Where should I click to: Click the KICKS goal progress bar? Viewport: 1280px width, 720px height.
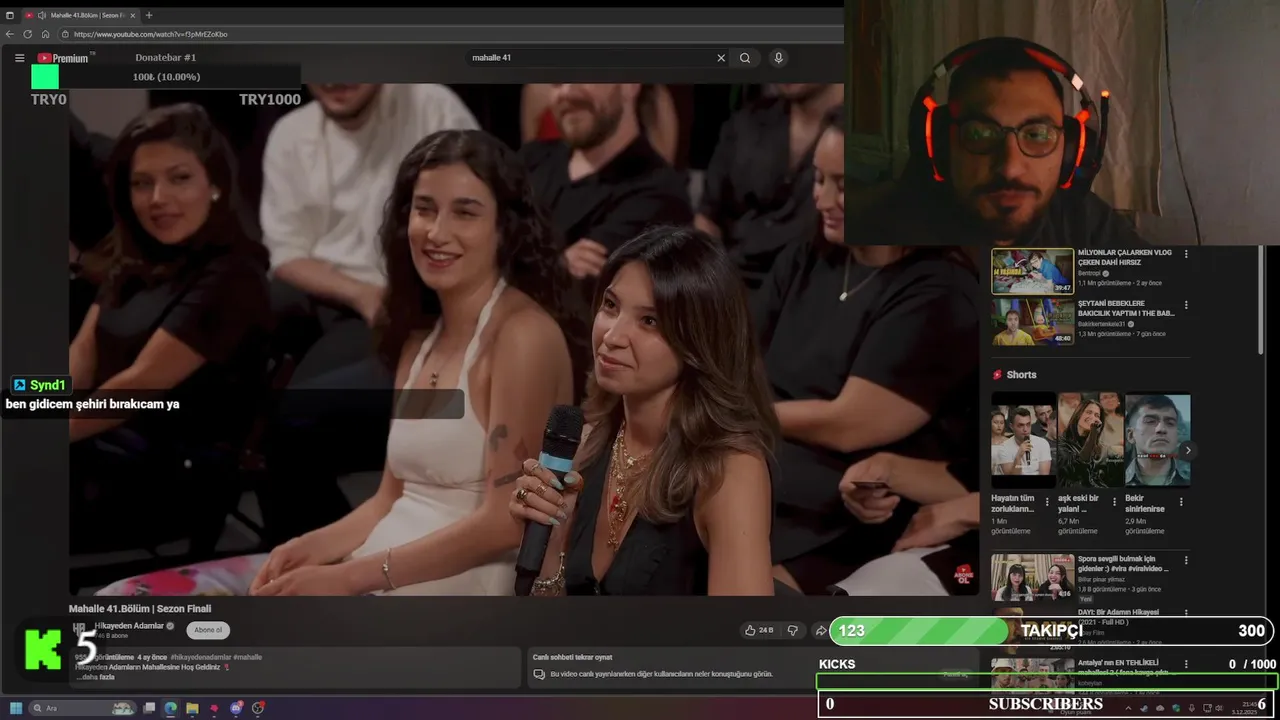(x=1046, y=682)
